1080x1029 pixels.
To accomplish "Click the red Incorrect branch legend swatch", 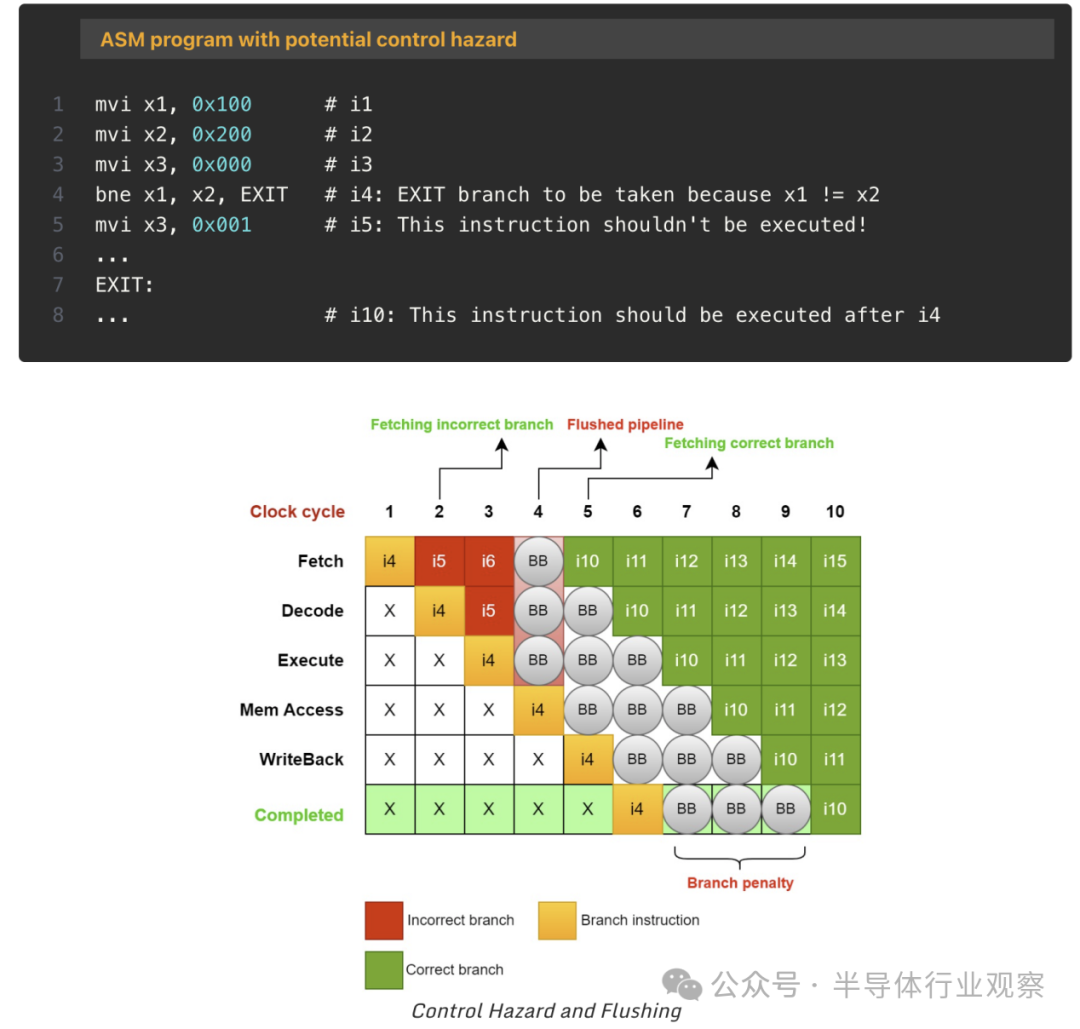I will click(x=384, y=920).
